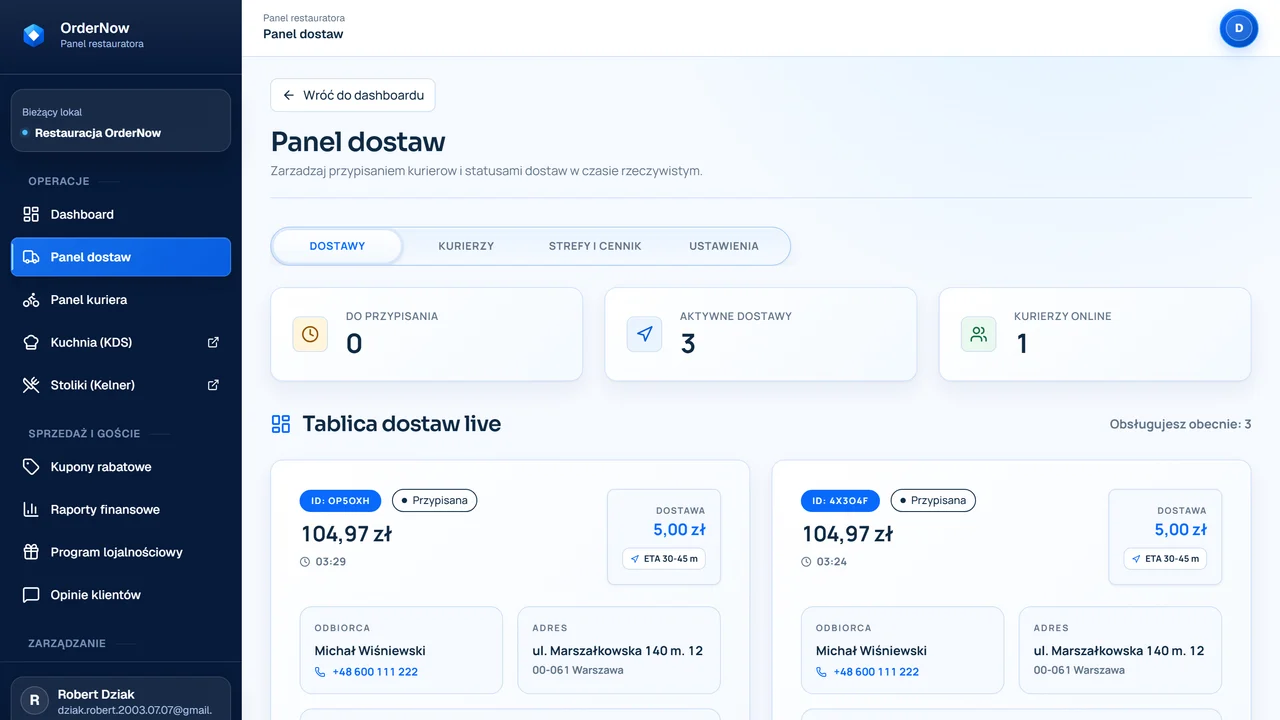Open Stoliki (Kelner) external link icon
This screenshot has height=720, width=1280.
pos(213,385)
